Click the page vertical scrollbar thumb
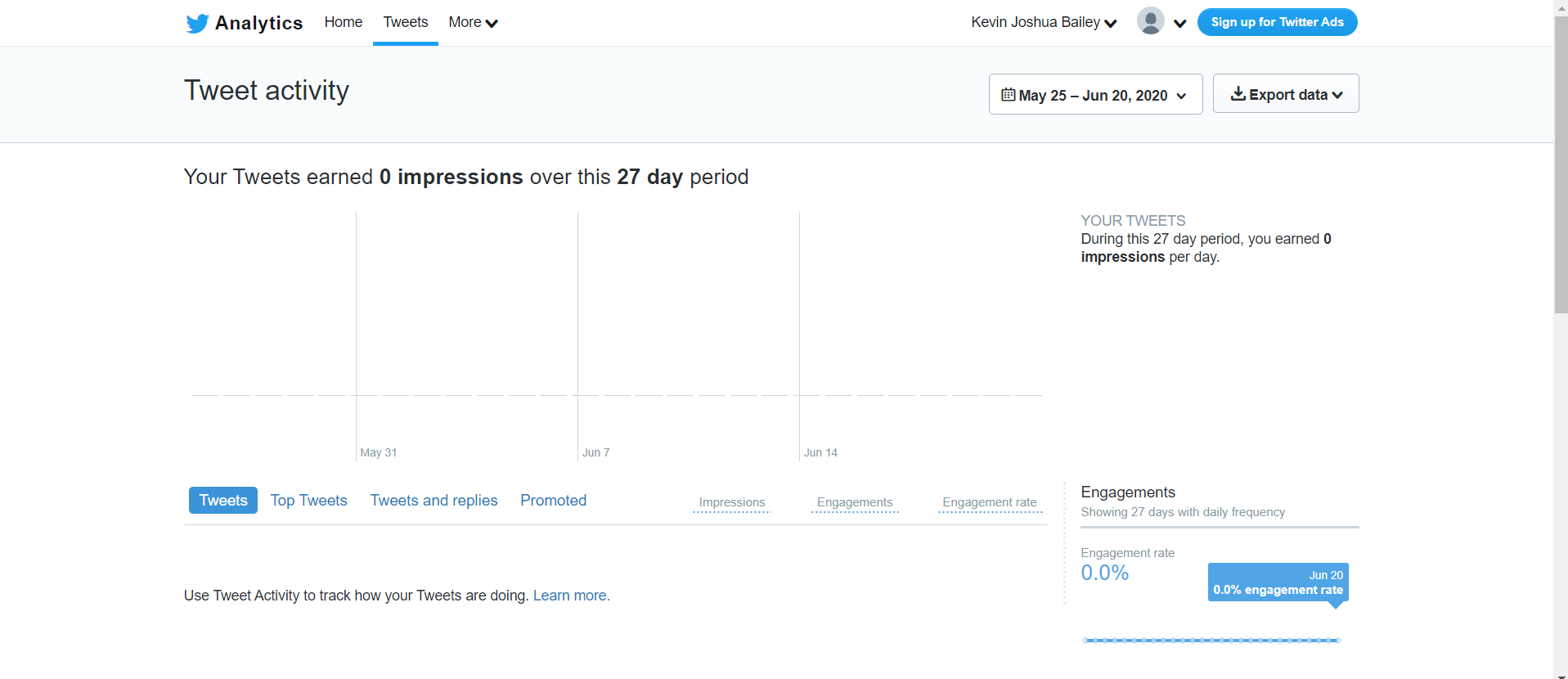This screenshot has height=679, width=1568. click(x=1561, y=164)
